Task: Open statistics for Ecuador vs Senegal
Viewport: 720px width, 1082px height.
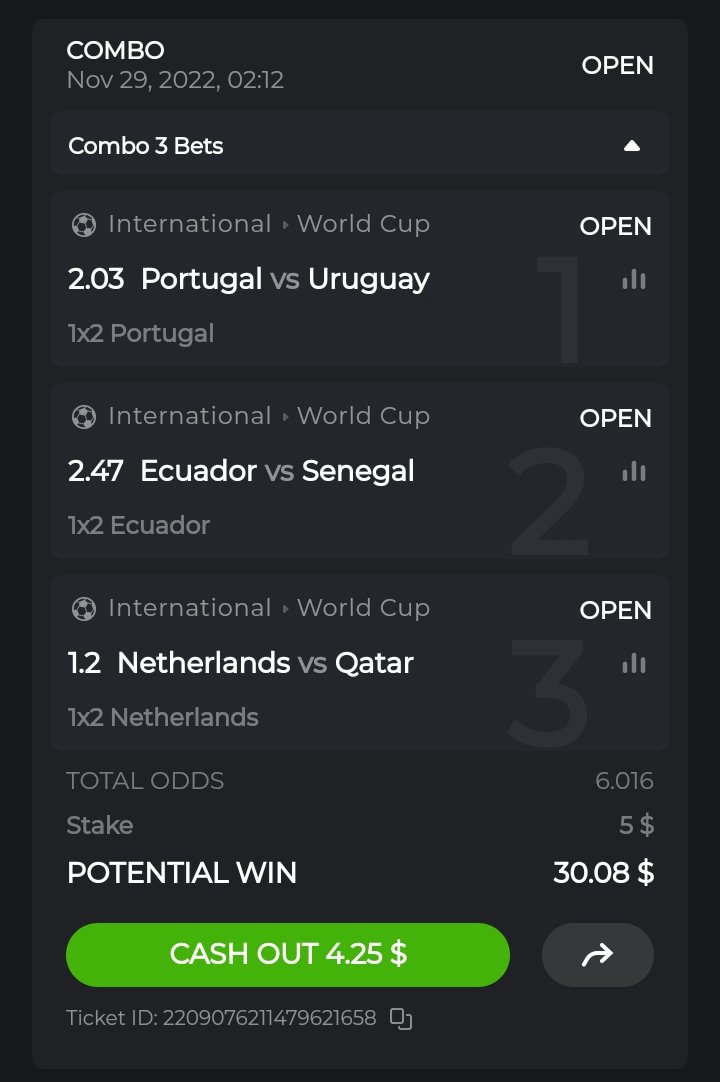Action: (633, 471)
